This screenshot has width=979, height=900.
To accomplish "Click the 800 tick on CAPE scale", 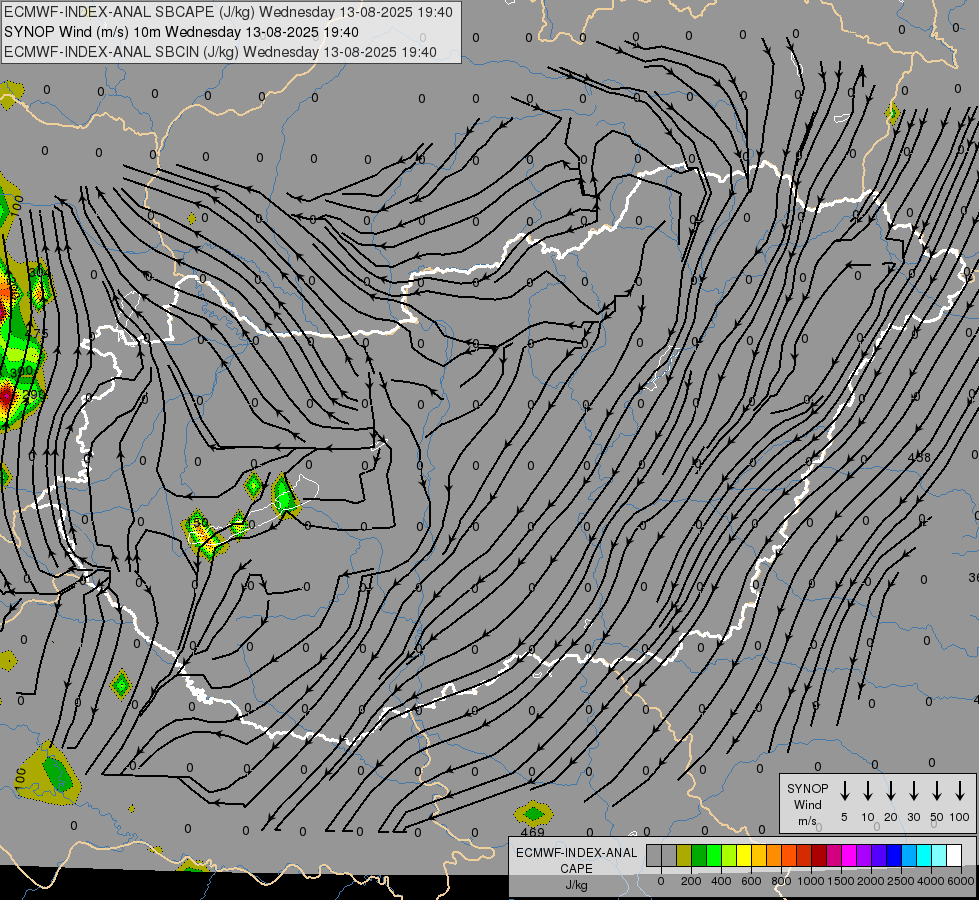I will point(781,881).
